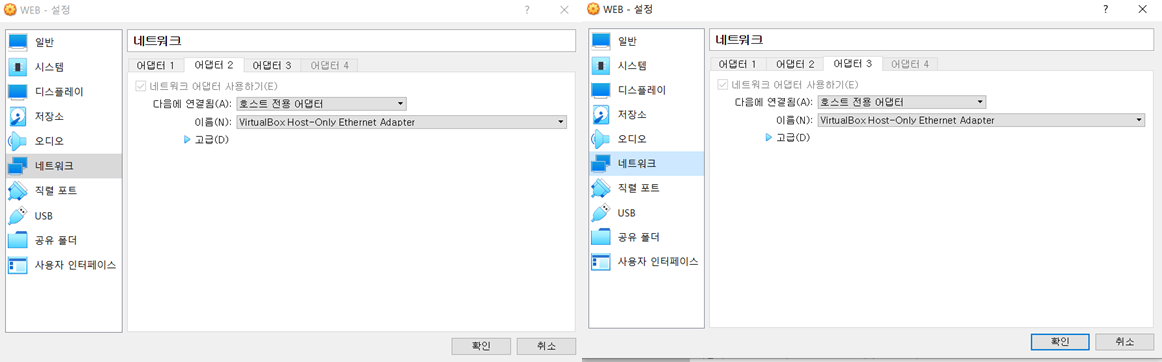Screen dimensions: 1162x362
Task: Switch to 어댑터 4 tab in right window
Action: coord(910,64)
